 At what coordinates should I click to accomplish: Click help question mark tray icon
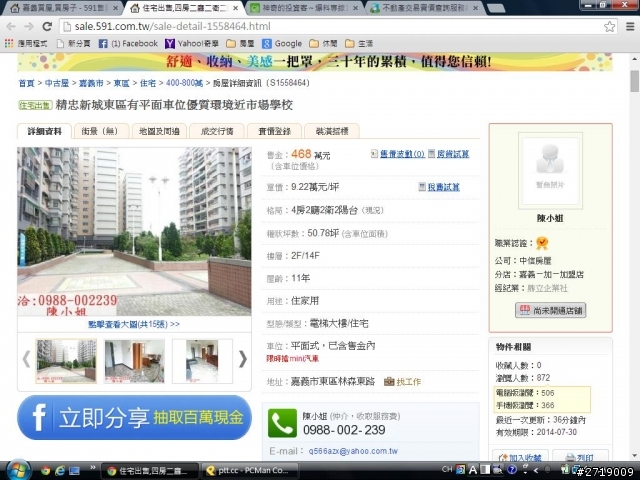click(512, 470)
